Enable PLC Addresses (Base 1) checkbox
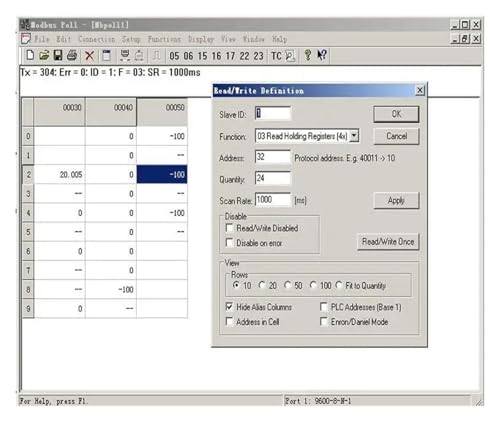 click(323, 307)
